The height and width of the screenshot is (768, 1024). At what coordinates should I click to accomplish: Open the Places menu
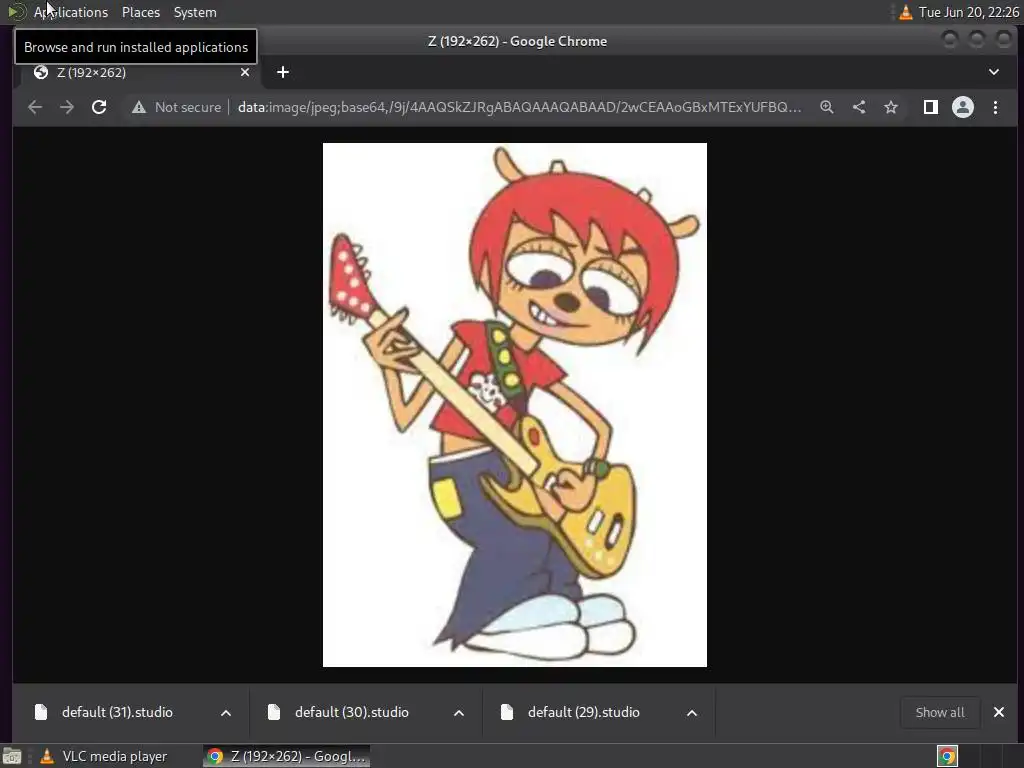coord(141,12)
